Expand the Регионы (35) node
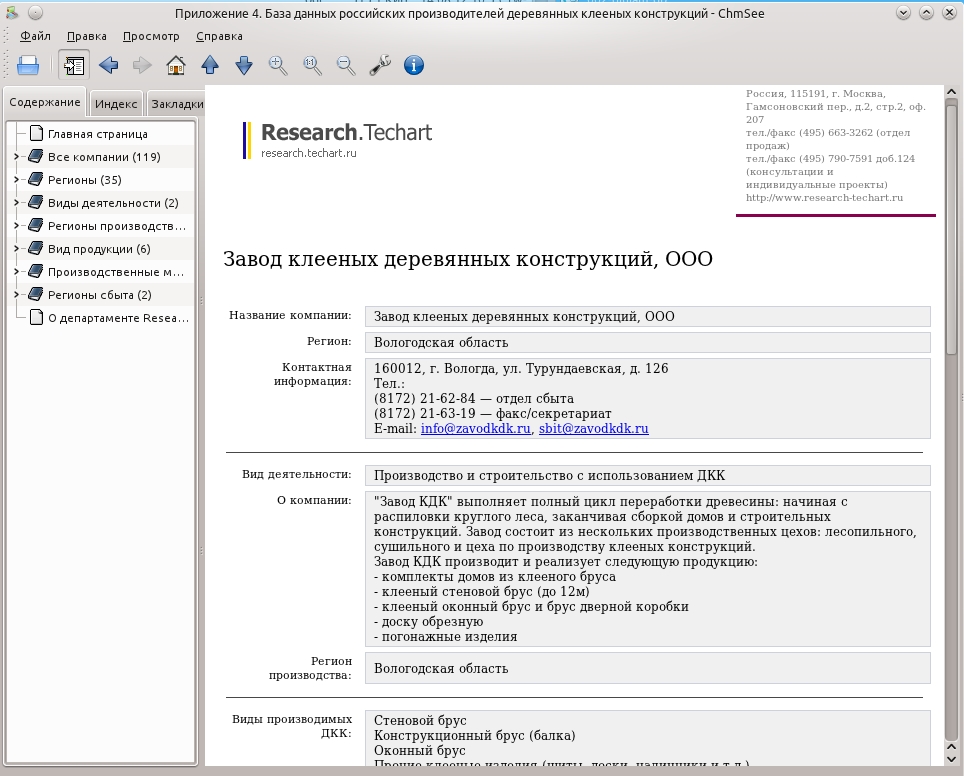This screenshot has width=964, height=776. point(17,180)
